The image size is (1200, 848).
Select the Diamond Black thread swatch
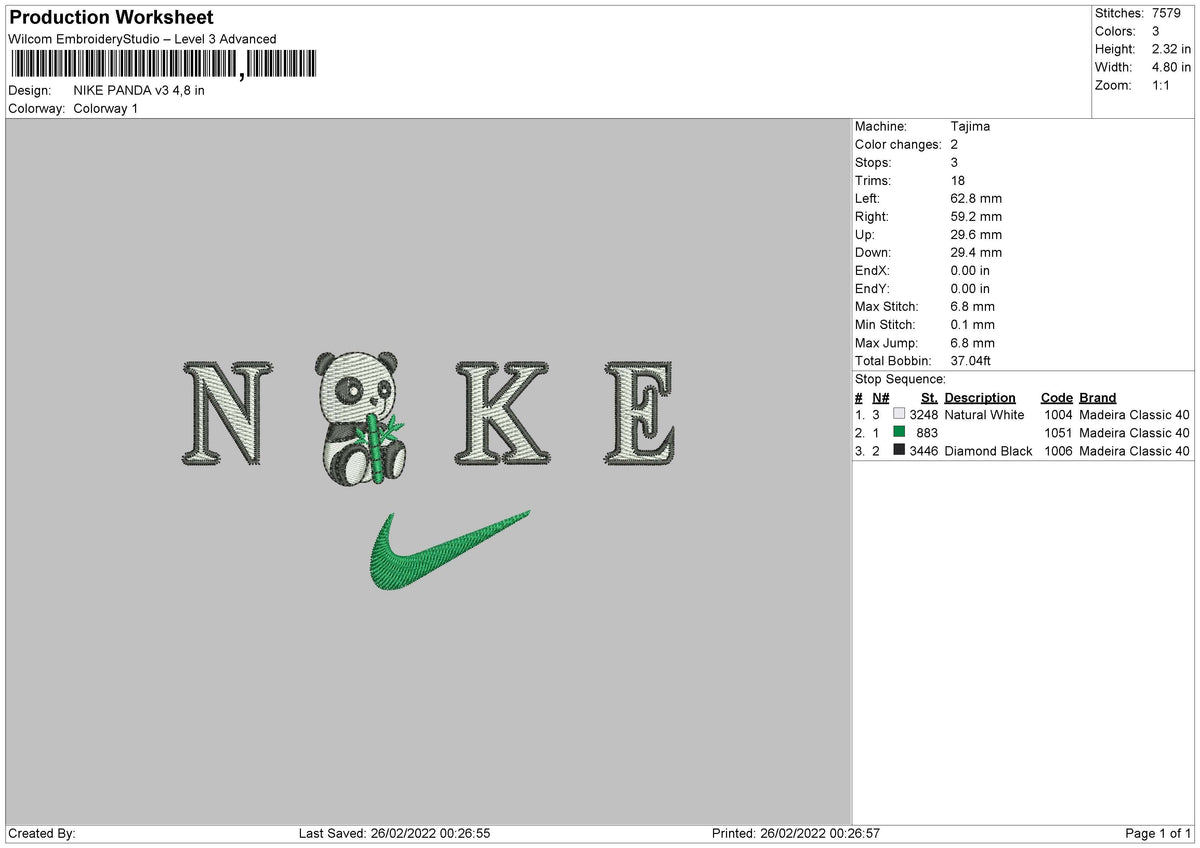(897, 451)
